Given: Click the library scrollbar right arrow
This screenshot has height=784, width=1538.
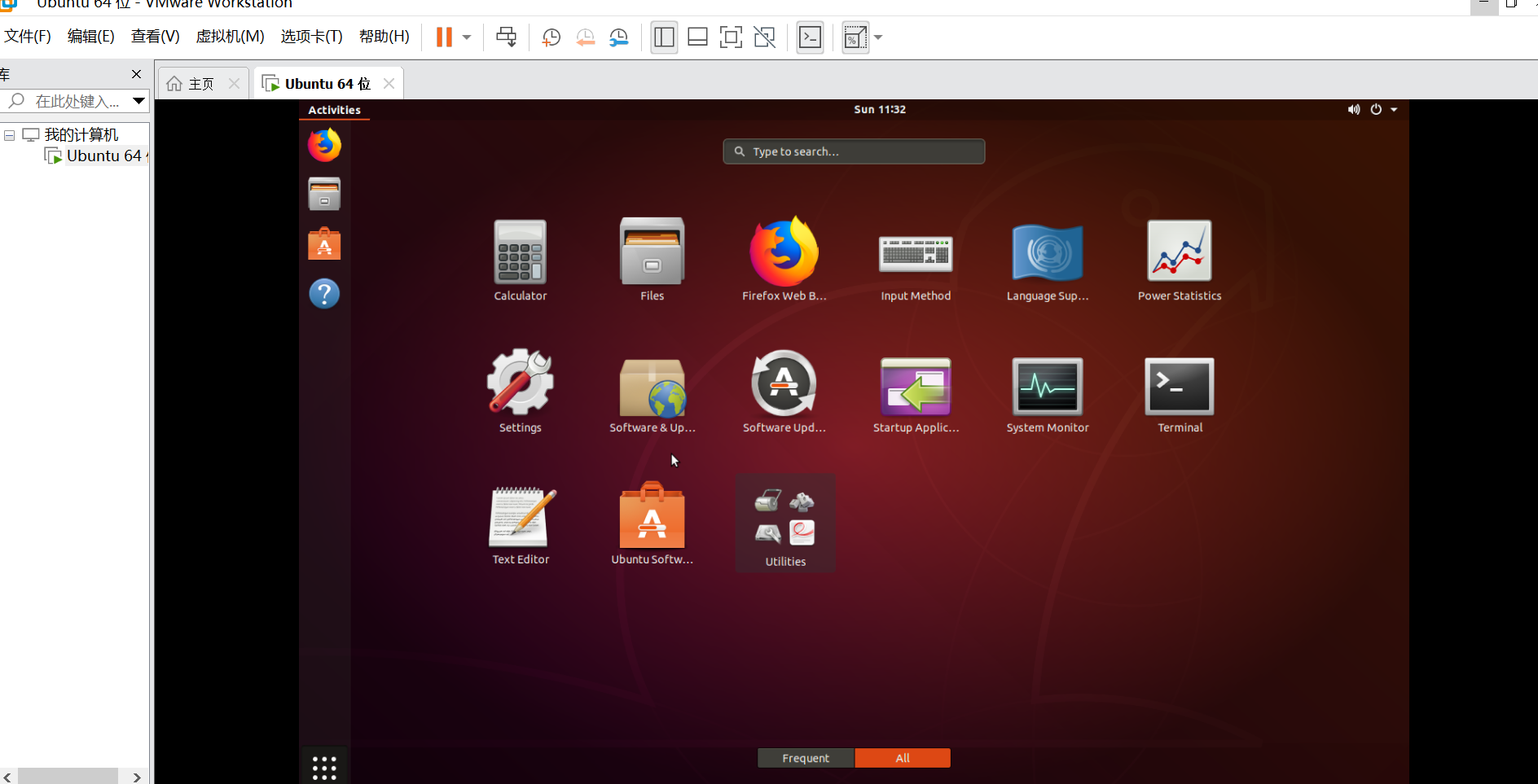Looking at the screenshot, I should tap(137, 777).
